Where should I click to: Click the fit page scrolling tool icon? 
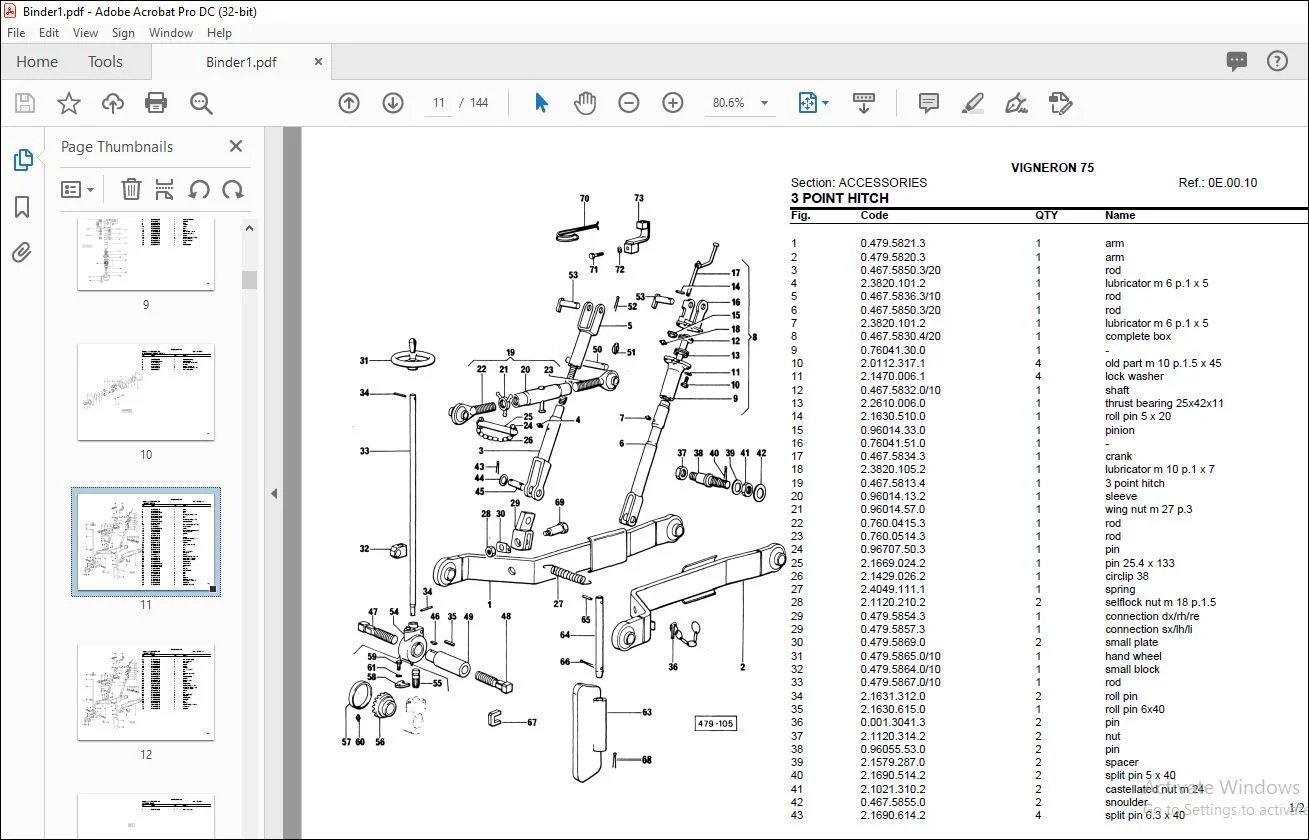pyautogui.click(x=807, y=103)
